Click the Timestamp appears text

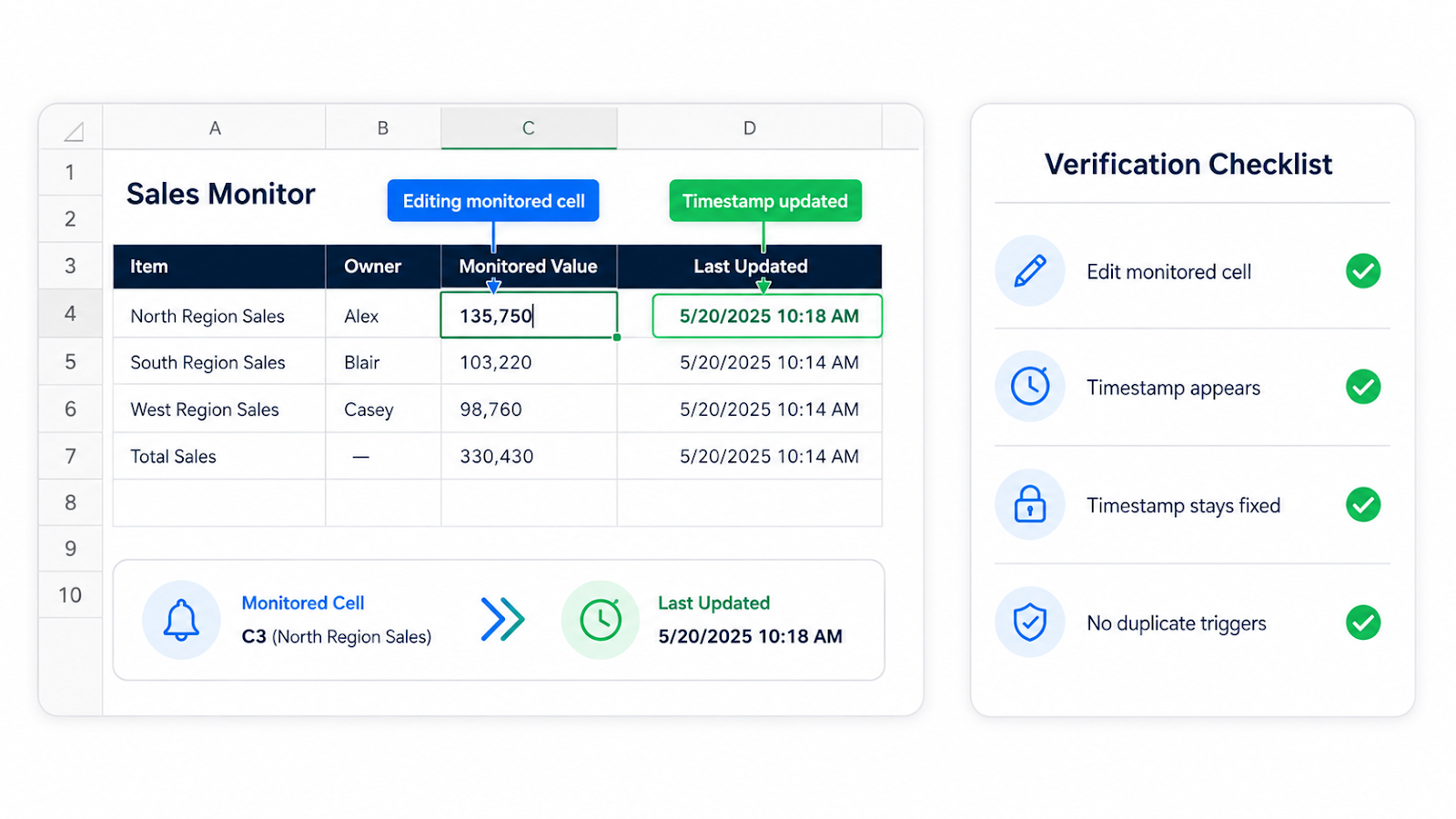pyautogui.click(x=1174, y=388)
